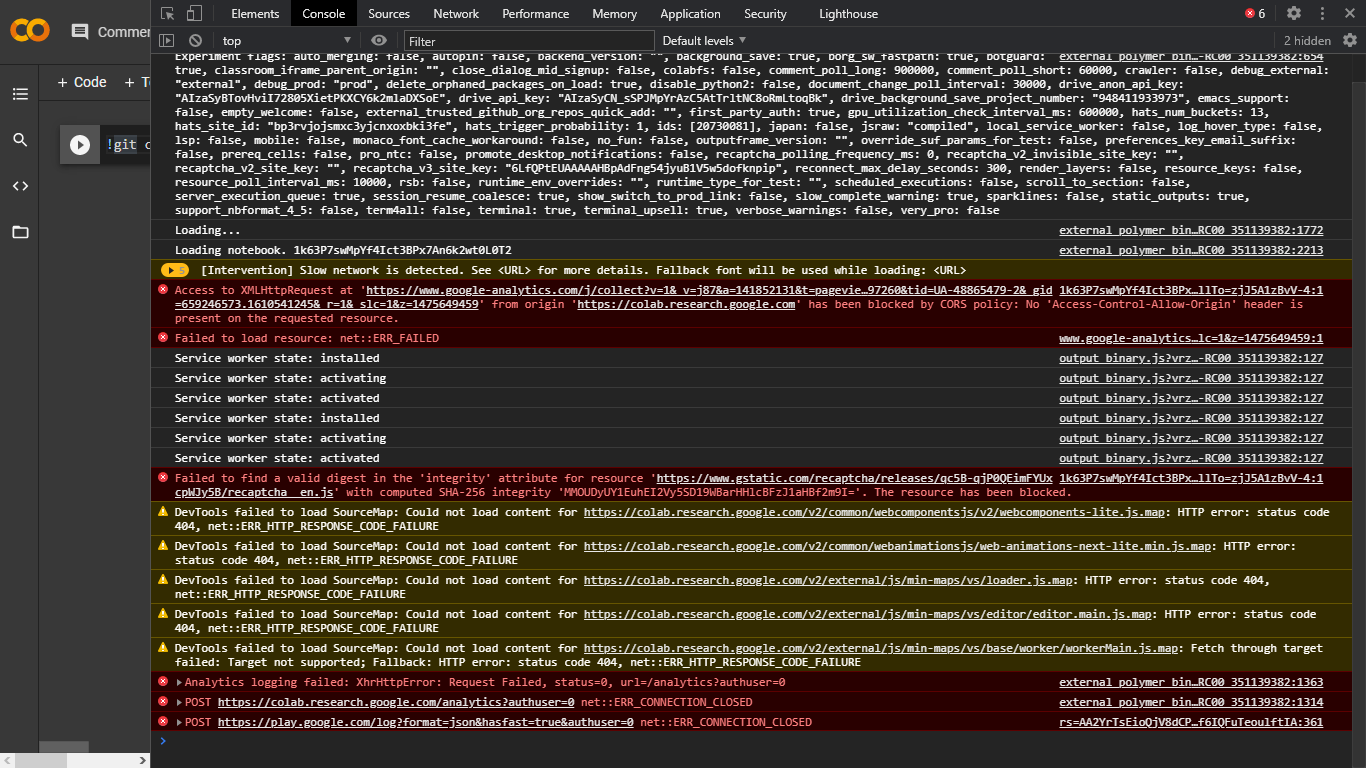
Task: Expand the POST colab analytics error entry
Action: (x=179, y=702)
